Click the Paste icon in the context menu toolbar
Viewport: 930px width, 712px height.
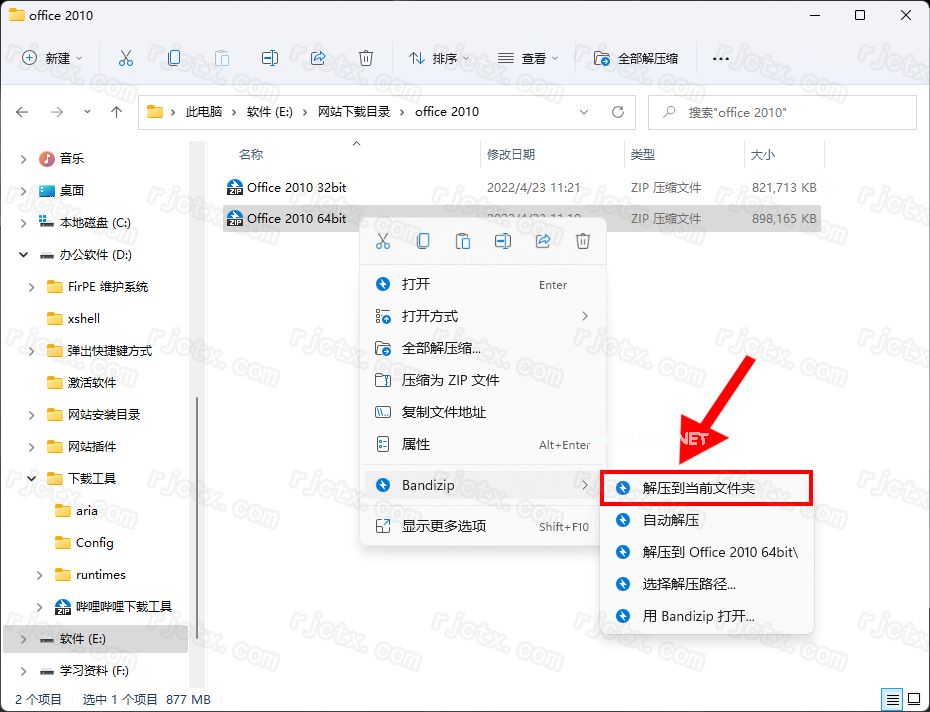point(463,240)
